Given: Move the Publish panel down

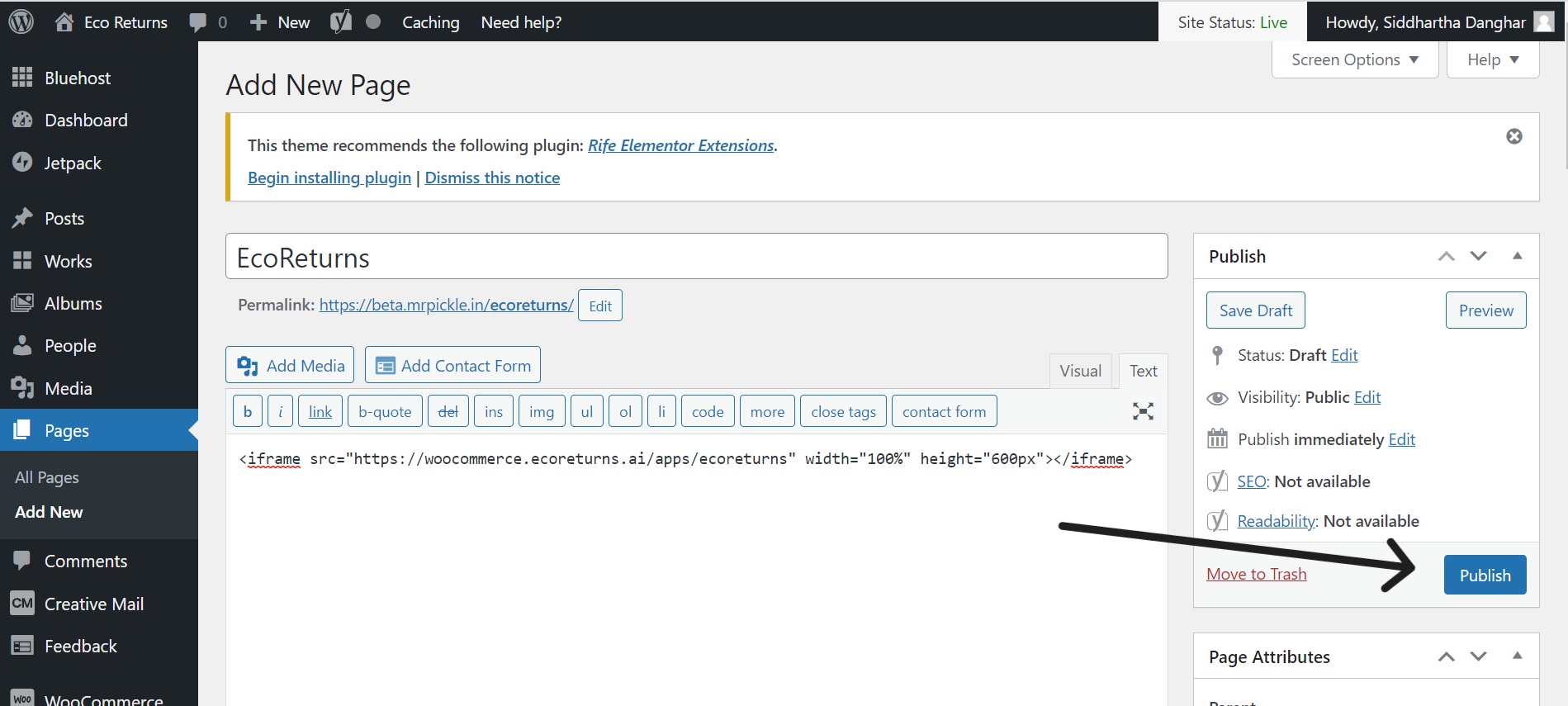Looking at the screenshot, I should [x=1478, y=256].
